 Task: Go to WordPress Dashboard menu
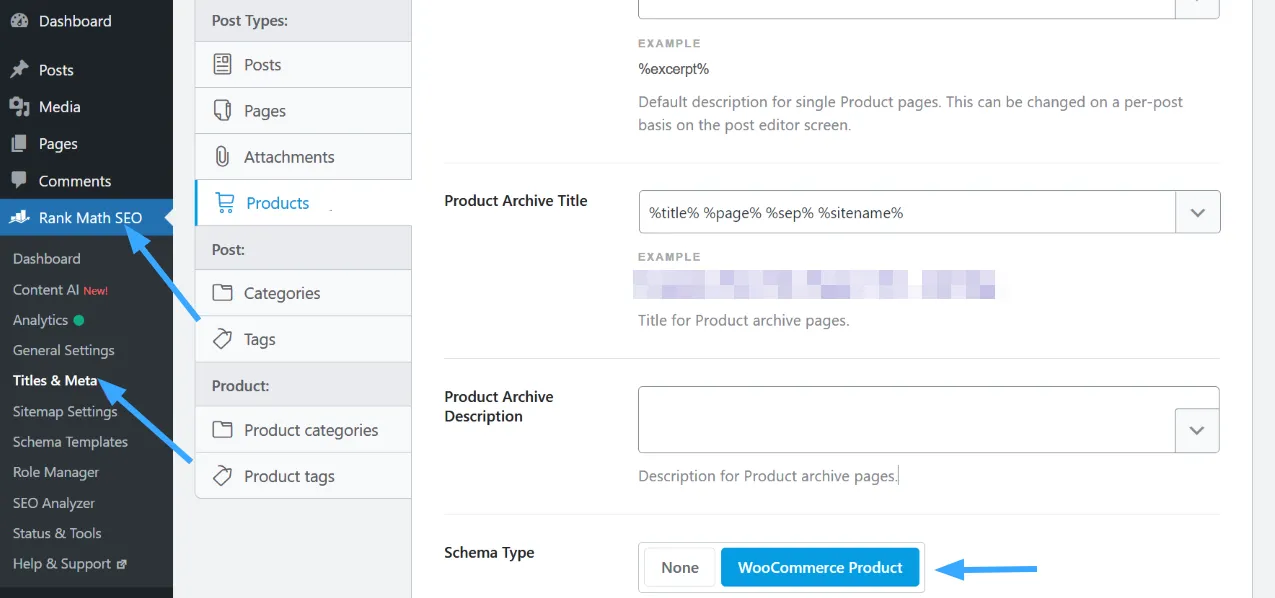[x=86, y=21]
